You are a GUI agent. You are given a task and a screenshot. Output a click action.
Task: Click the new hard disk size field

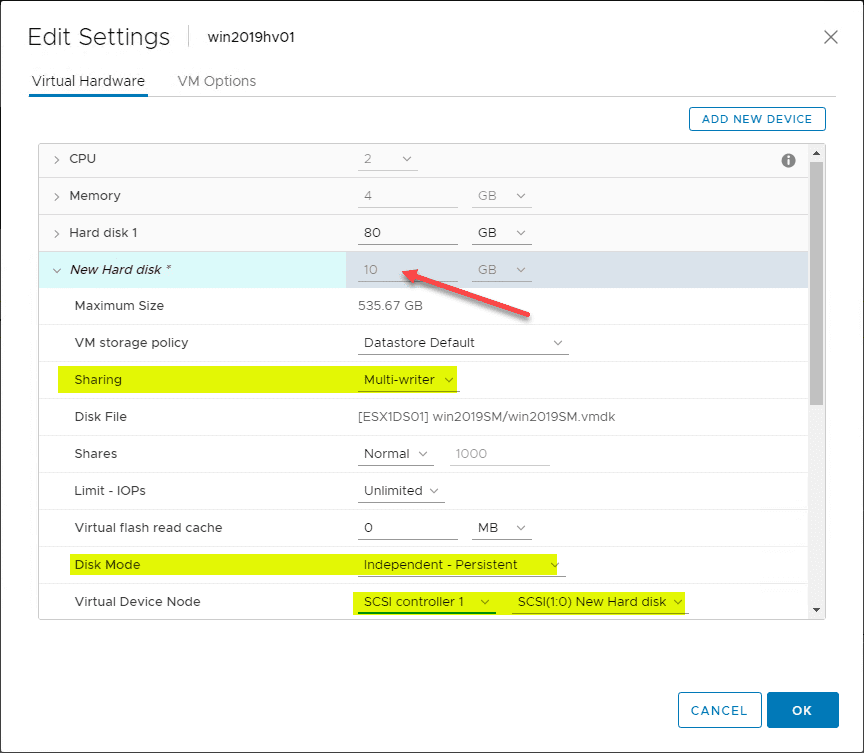(400, 269)
